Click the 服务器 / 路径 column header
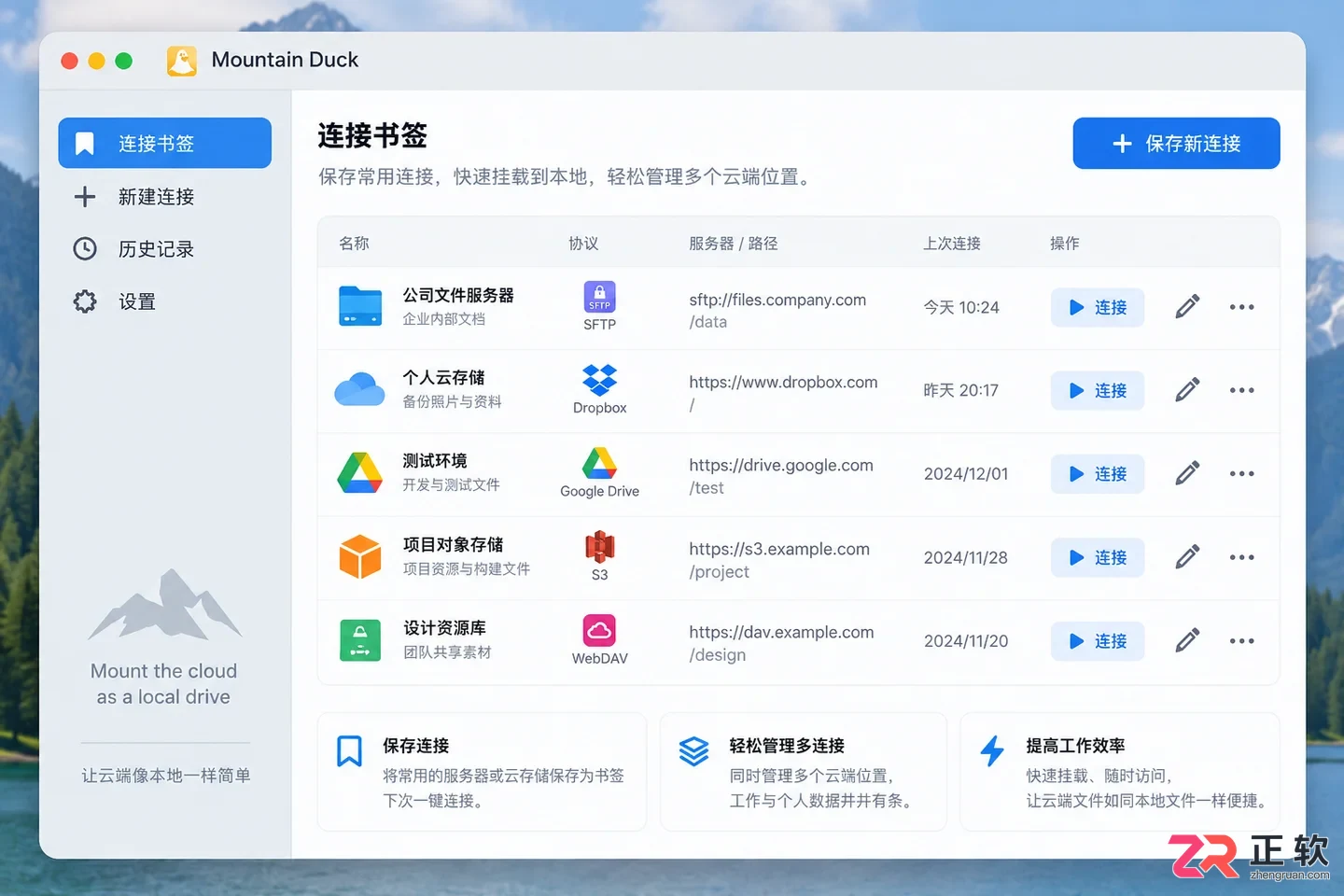 (x=734, y=244)
